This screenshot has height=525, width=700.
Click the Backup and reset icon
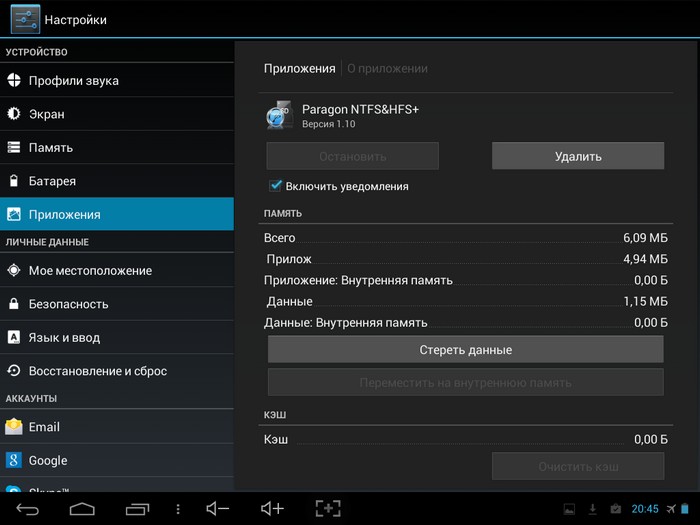pos(14,371)
